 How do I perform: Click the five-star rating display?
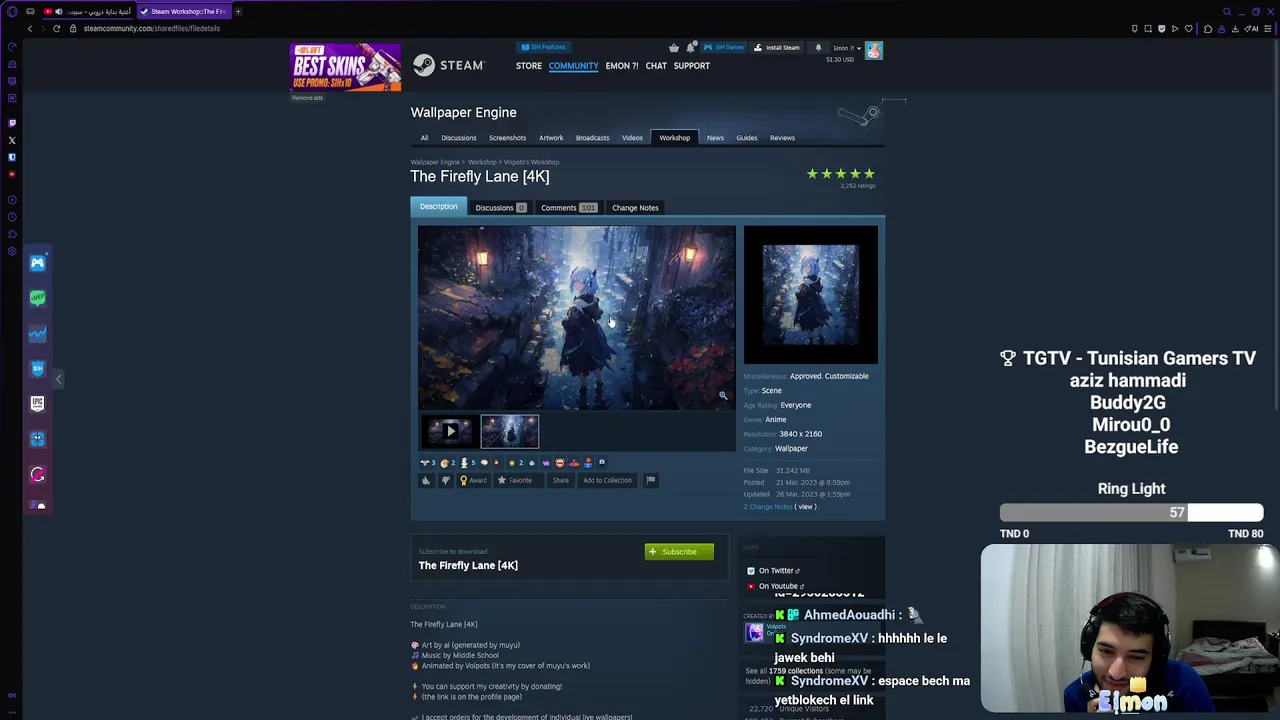(x=840, y=174)
